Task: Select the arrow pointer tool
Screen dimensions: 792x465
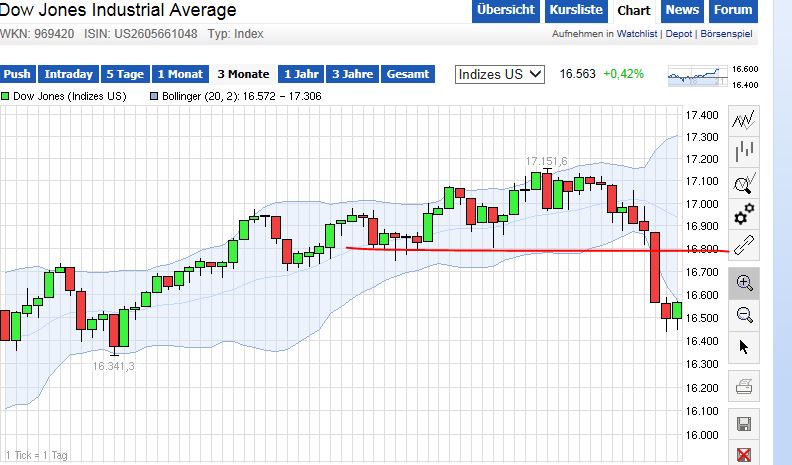Action: coord(744,347)
